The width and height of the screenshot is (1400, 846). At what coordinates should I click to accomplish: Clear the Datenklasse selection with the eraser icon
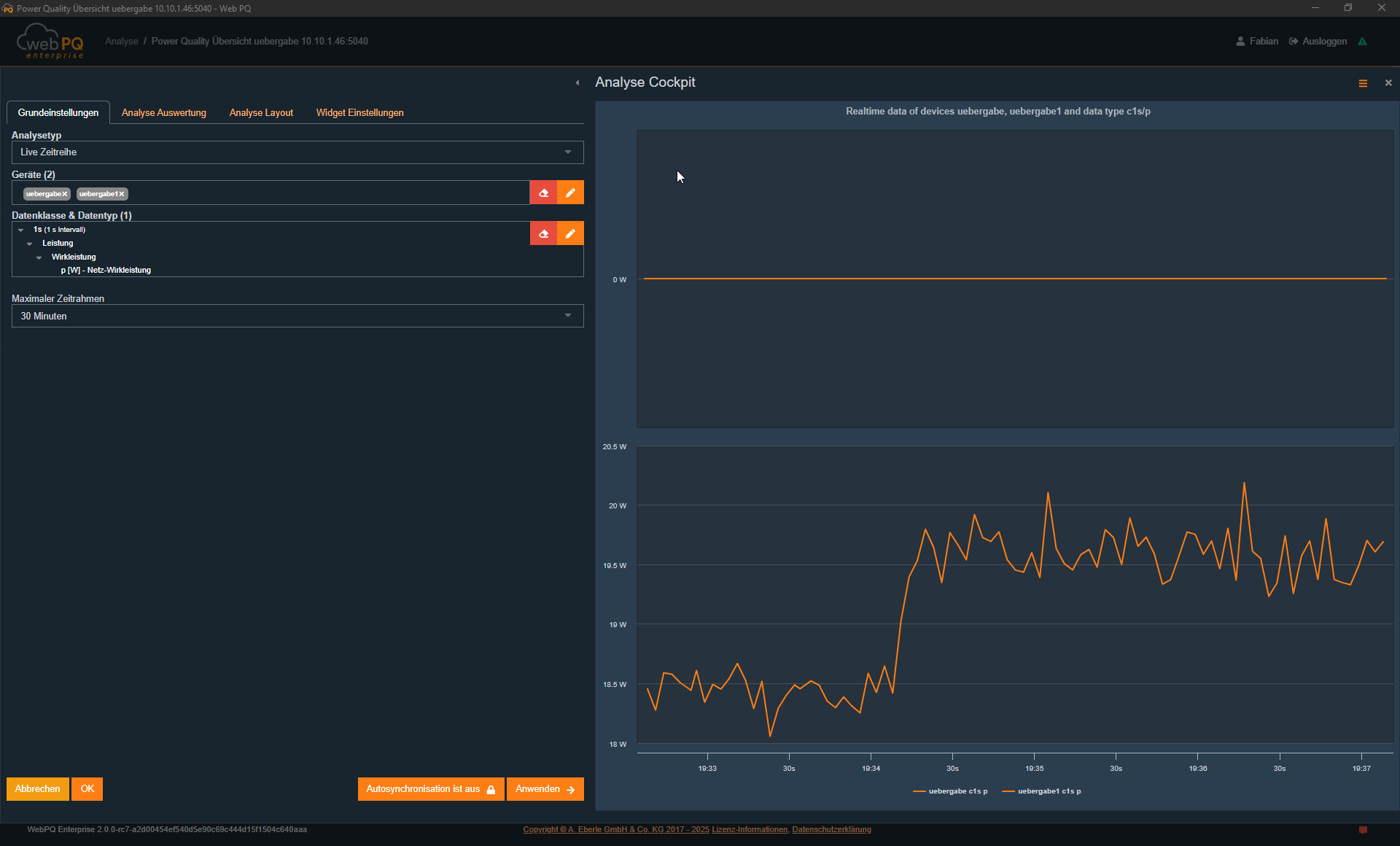[543, 233]
